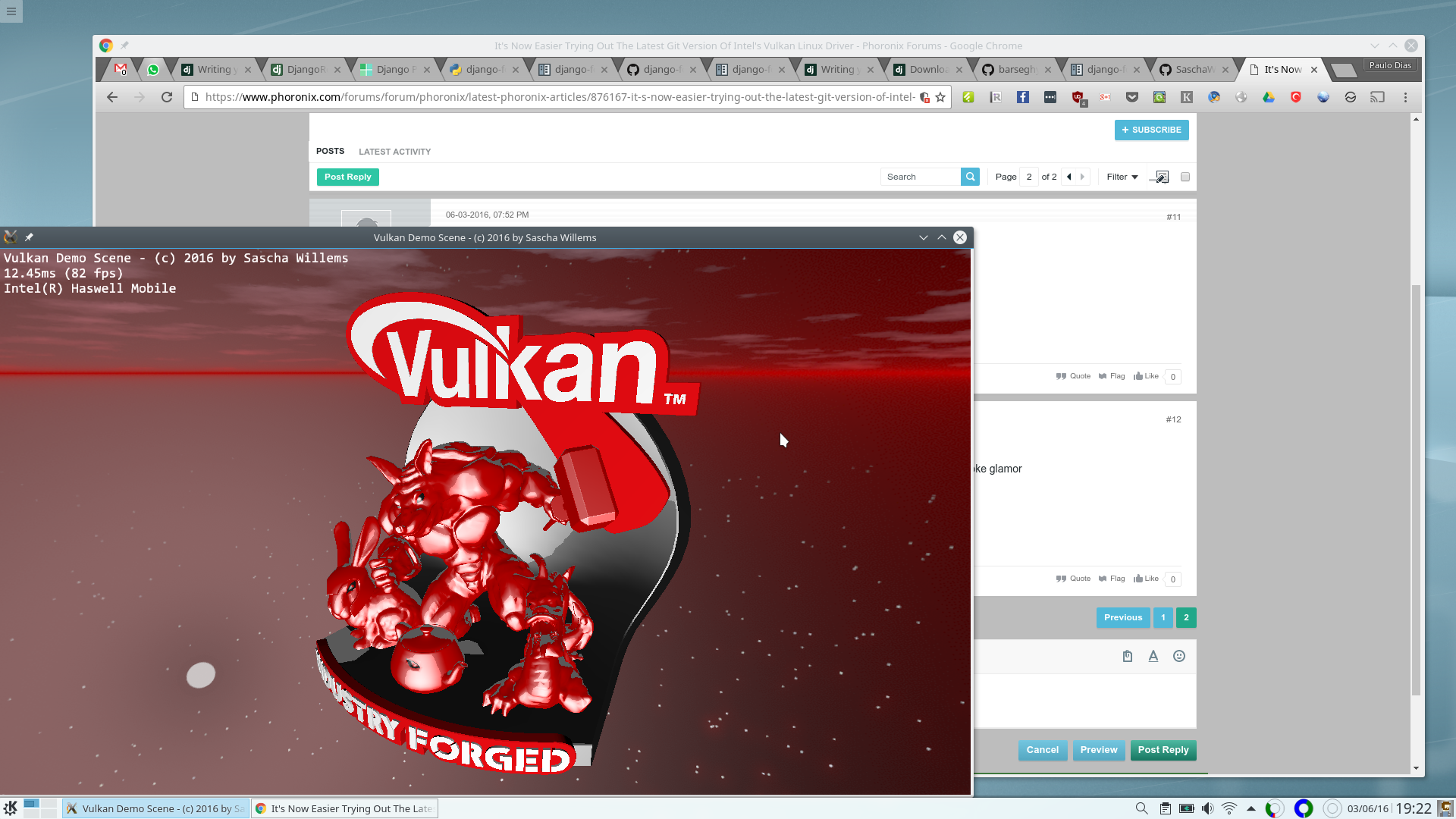
Task: Open the Facebook extension icon
Action: [x=1023, y=97]
